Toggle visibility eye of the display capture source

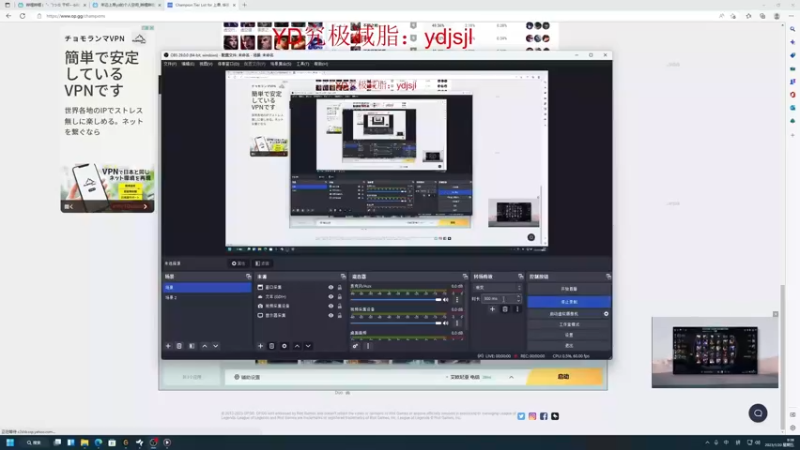(x=331, y=315)
